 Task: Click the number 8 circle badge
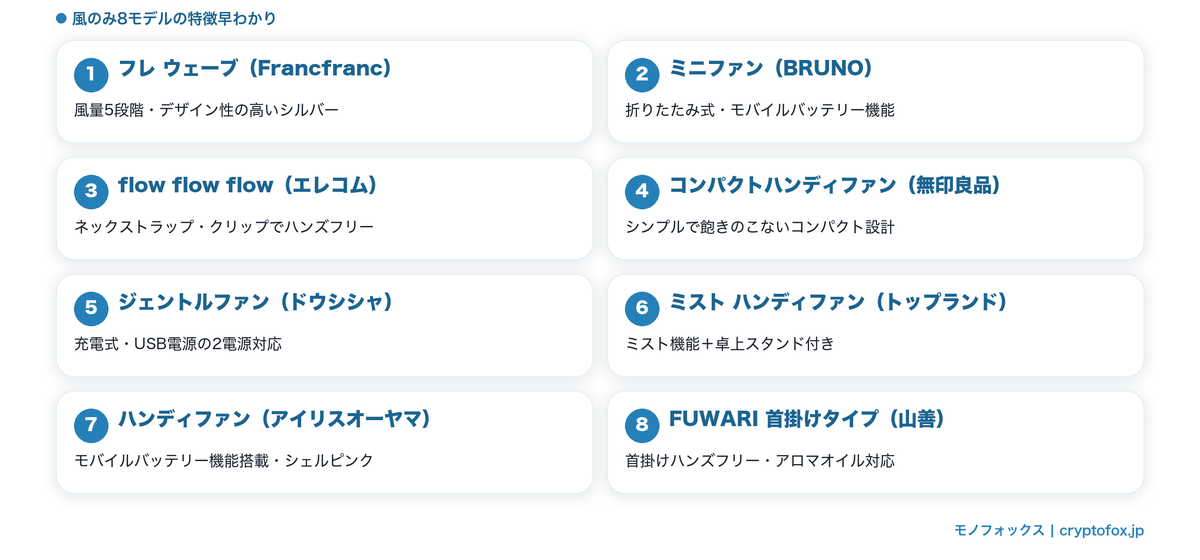pos(642,425)
